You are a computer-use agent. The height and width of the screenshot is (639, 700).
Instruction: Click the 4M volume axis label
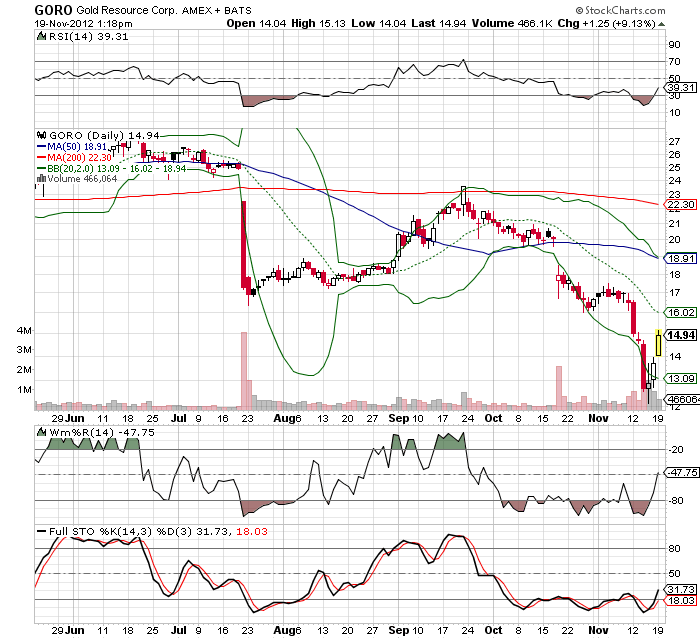click(x=24, y=330)
